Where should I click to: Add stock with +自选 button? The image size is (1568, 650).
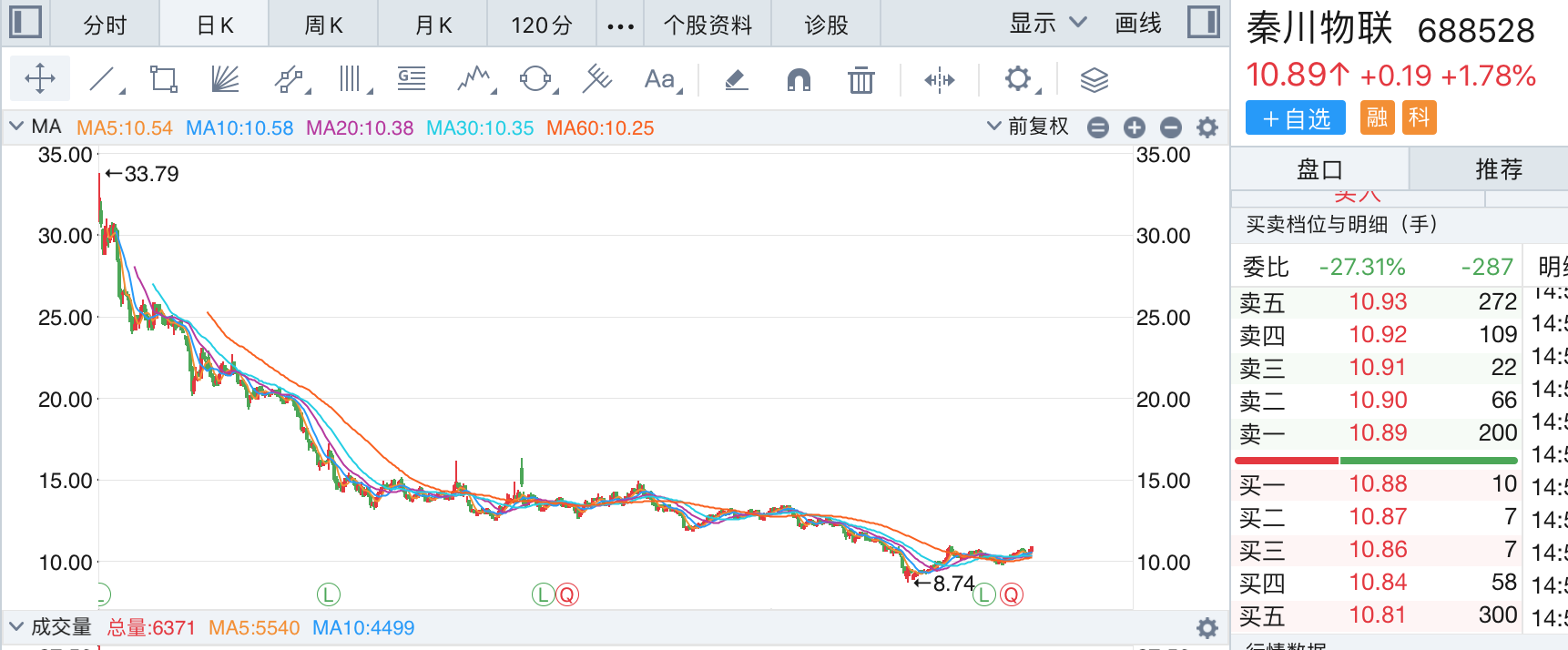(1295, 118)
